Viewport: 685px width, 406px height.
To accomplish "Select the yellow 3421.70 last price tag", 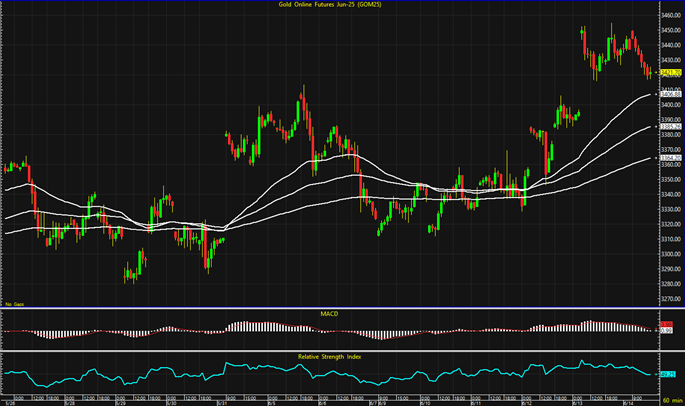I will (671, 72).
